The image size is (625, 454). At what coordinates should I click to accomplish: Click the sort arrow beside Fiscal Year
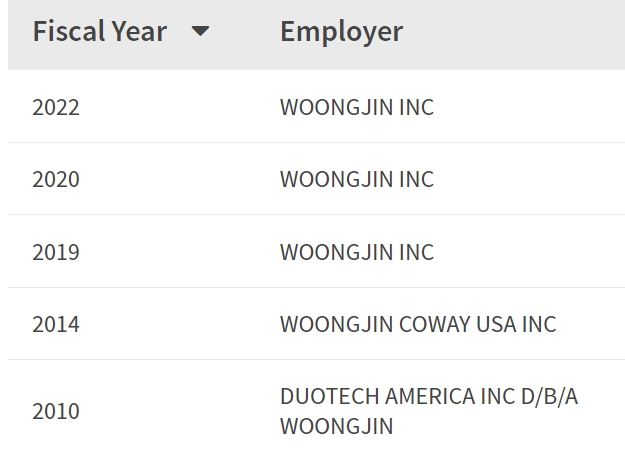pos(200,31)
